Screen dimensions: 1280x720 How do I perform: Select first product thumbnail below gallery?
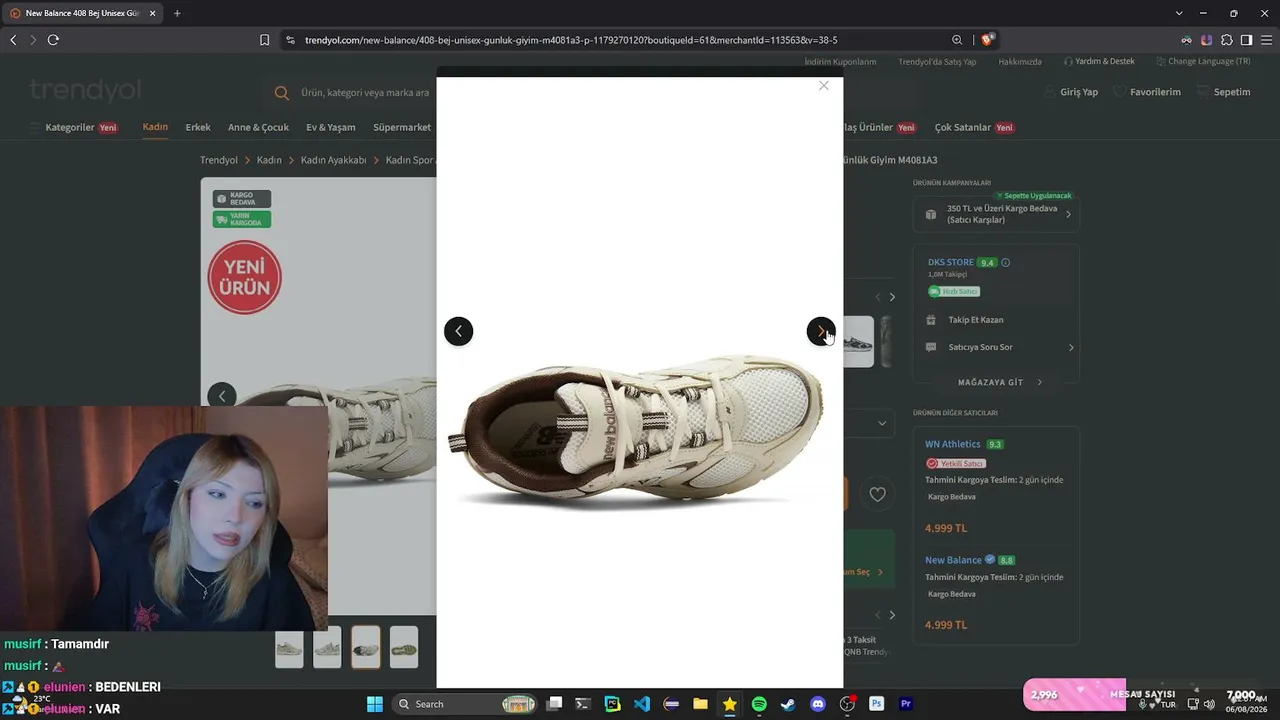point(289,647)
